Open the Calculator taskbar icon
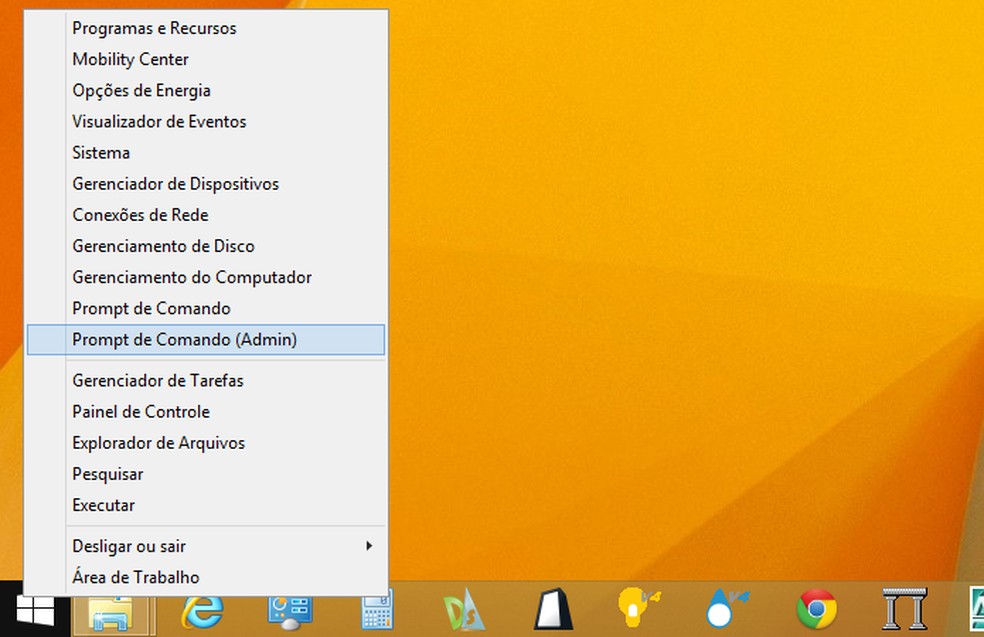The width and height of the screenshot is (984, 637). pos(376,612)
